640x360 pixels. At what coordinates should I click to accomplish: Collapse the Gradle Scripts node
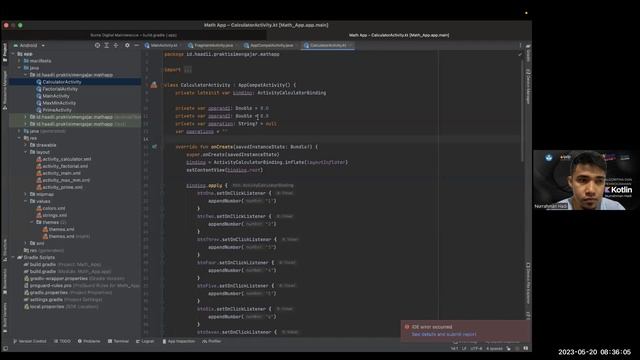[13, 258]
